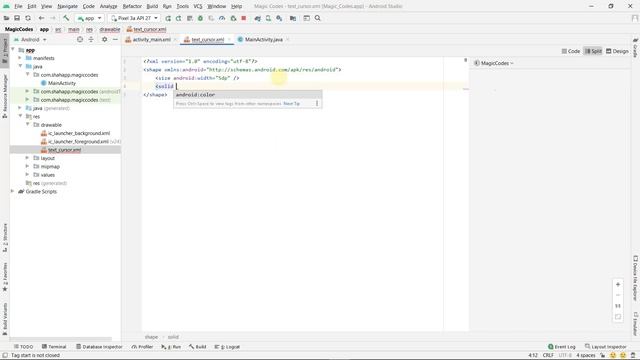Open Pixel 3a API 27 device dropdown
The image size is (640, 360).
[x=134, y=18]
